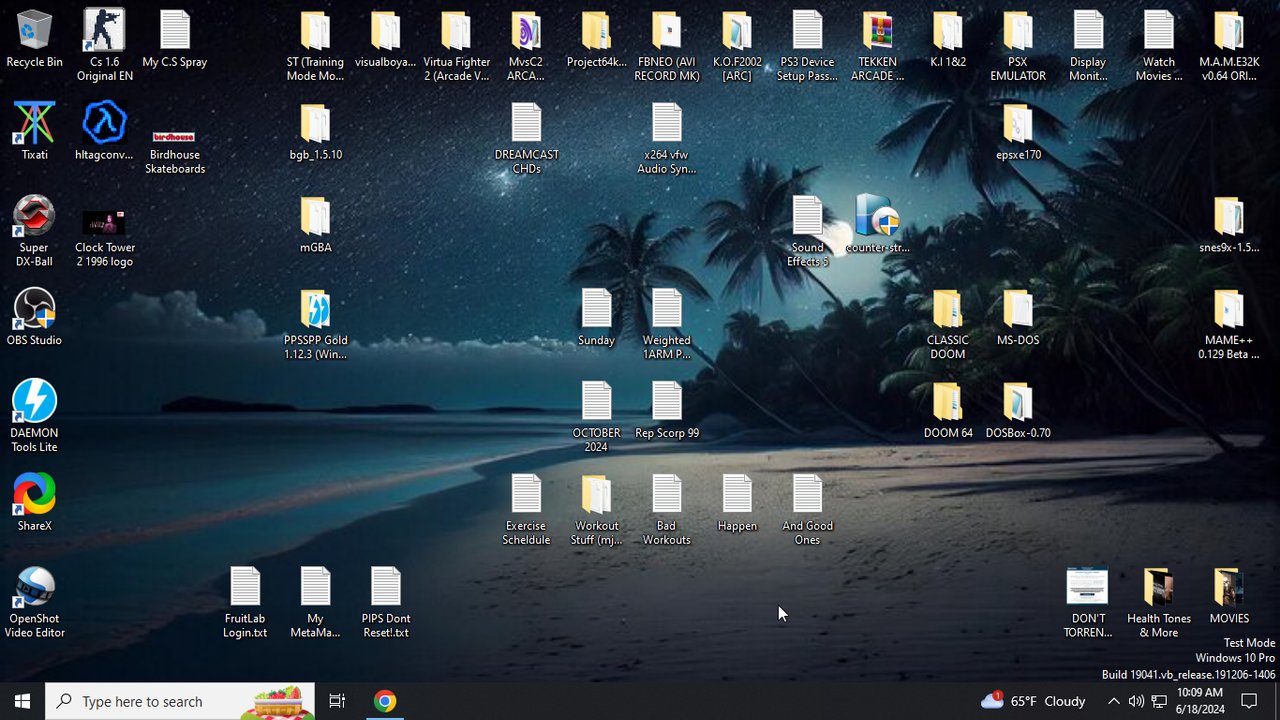The height and width of the screenshot is (720, 1280).
Task: Select the PS3 Device Setup Pass... file
Action: click(x=807, y=46)
